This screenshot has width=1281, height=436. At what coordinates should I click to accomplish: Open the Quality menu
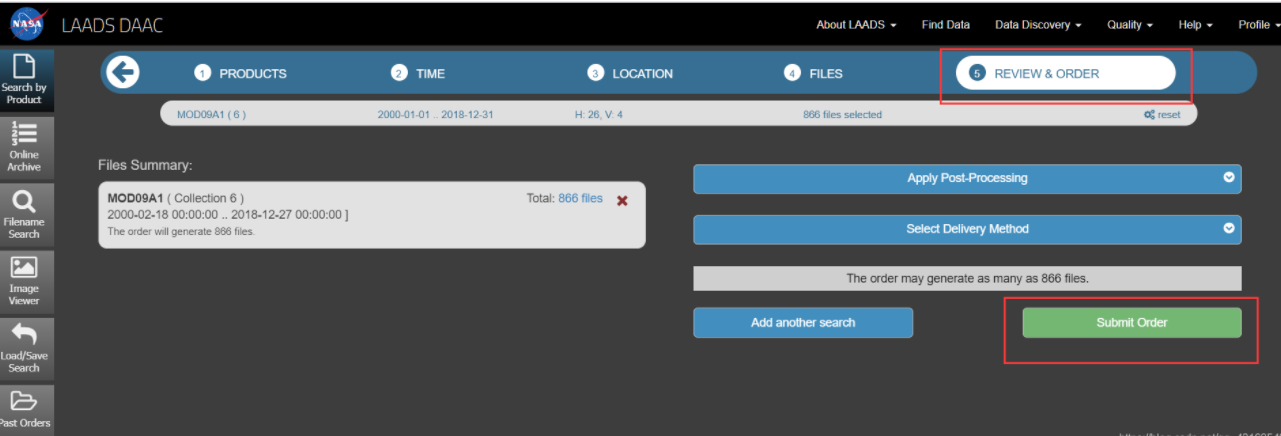[x=1130, y=25]
